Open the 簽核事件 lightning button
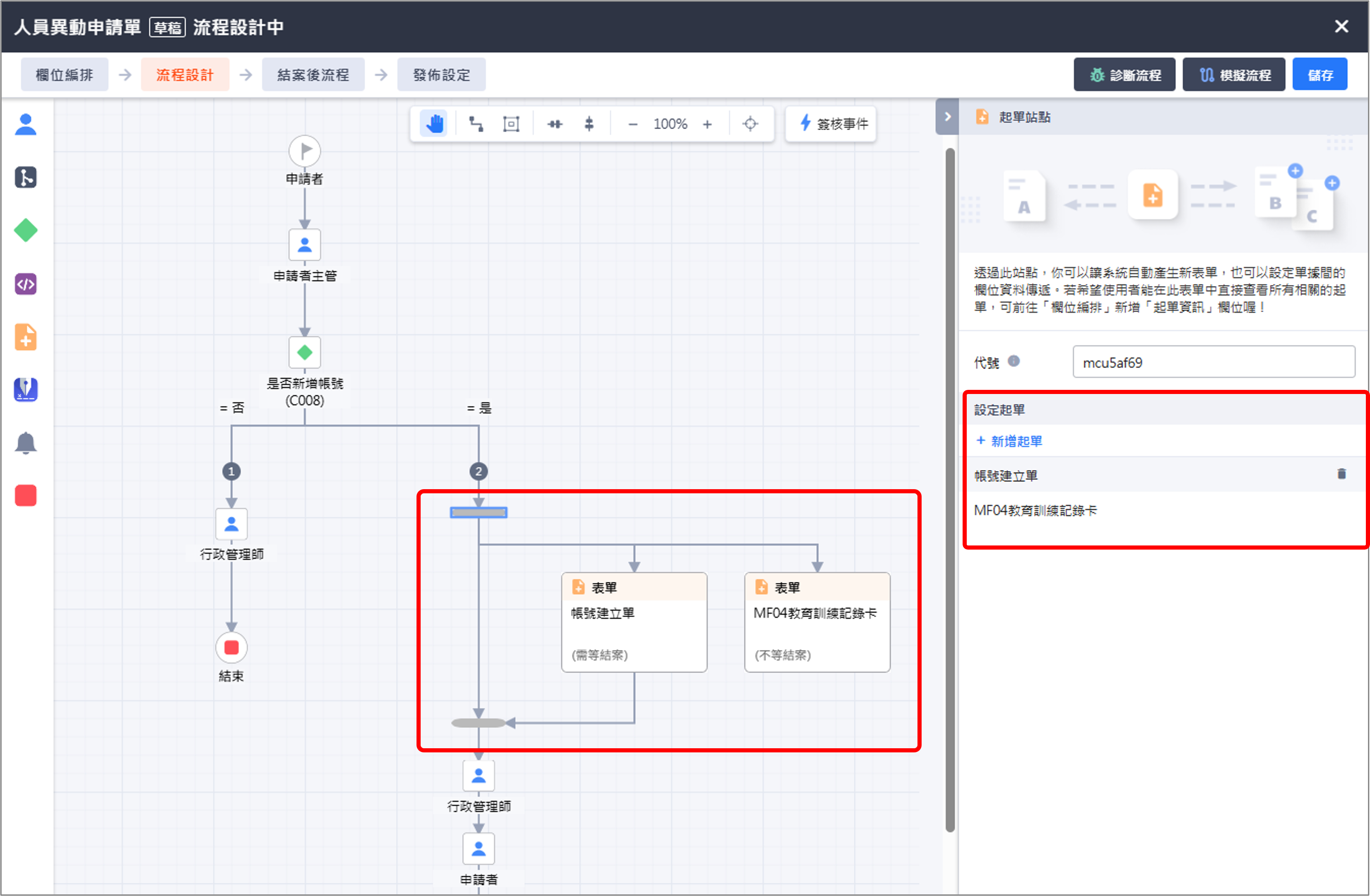 (x=831, y=124)
